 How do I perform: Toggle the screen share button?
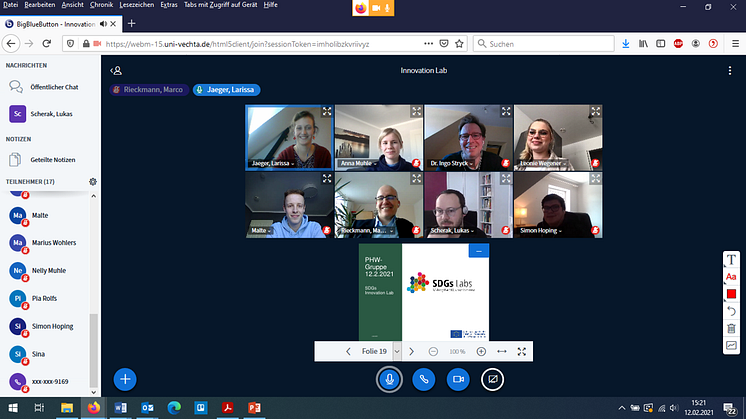(x=492, y=379)
